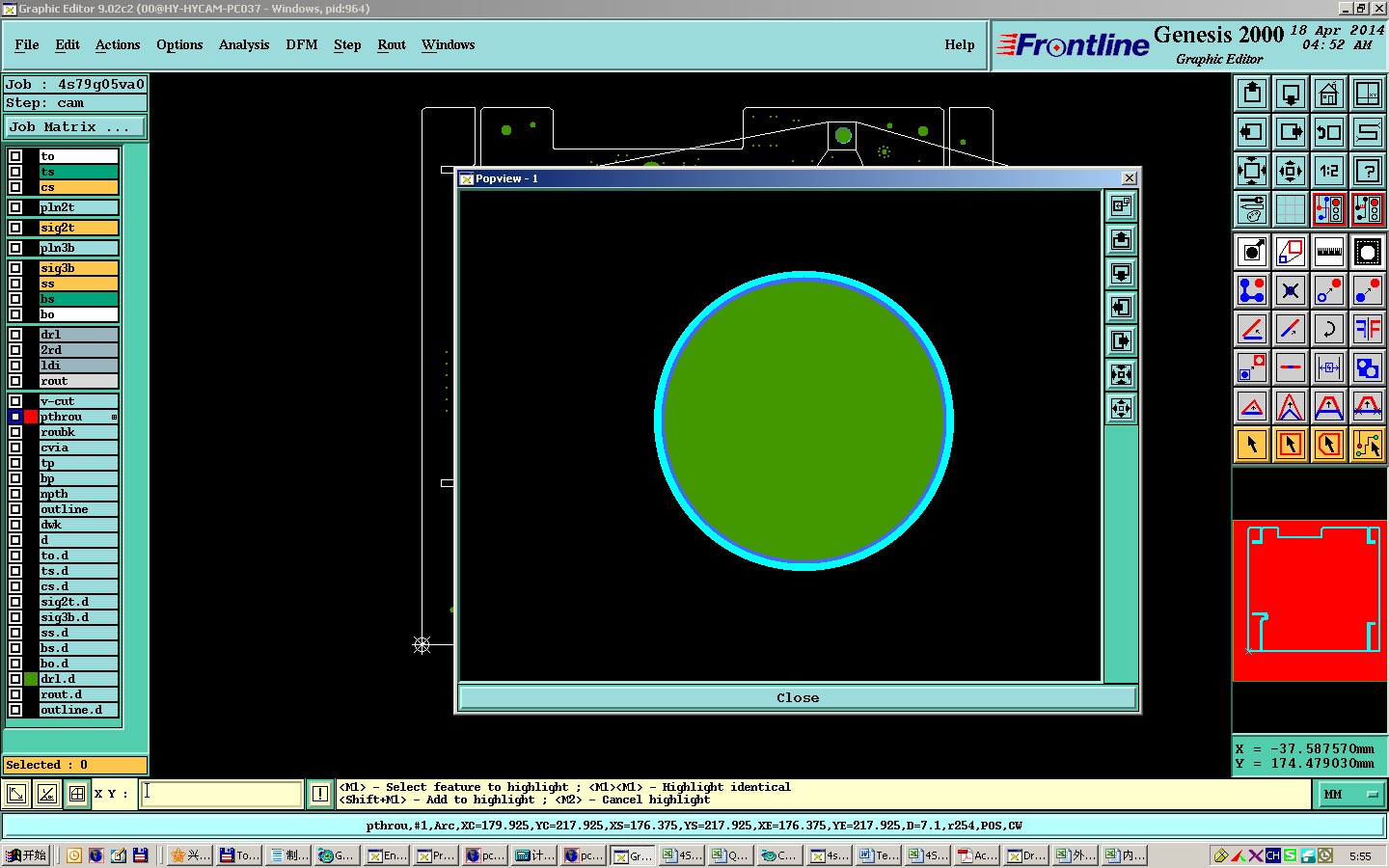Image resolution: width=1389 pixels, height=868 pixels.
Task: Open the Analysis menu
Action: click(243, 44)
